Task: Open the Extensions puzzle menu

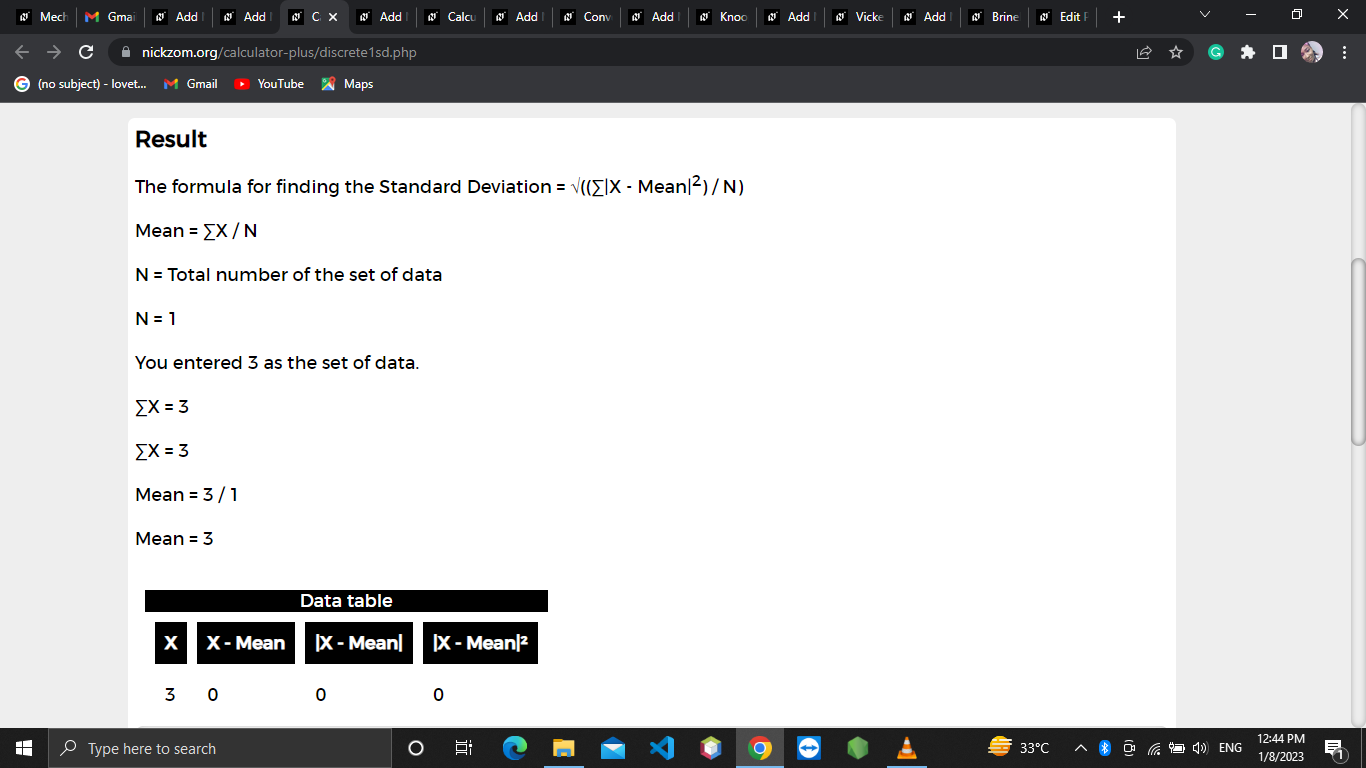Action: tap(1248, 52)
